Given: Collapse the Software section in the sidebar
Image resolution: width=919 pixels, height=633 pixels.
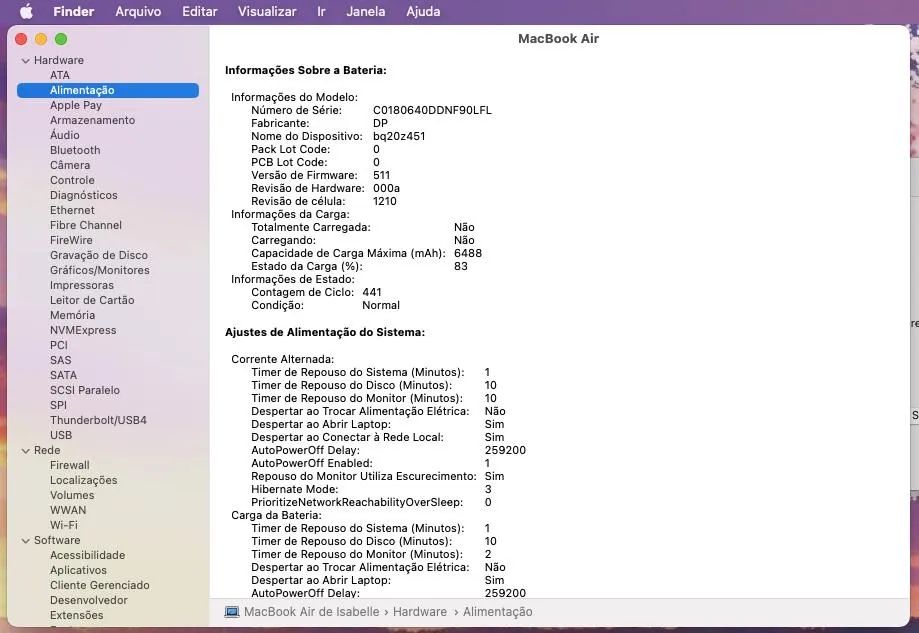Looking at the screenshot, I should (x=25, y=540).
